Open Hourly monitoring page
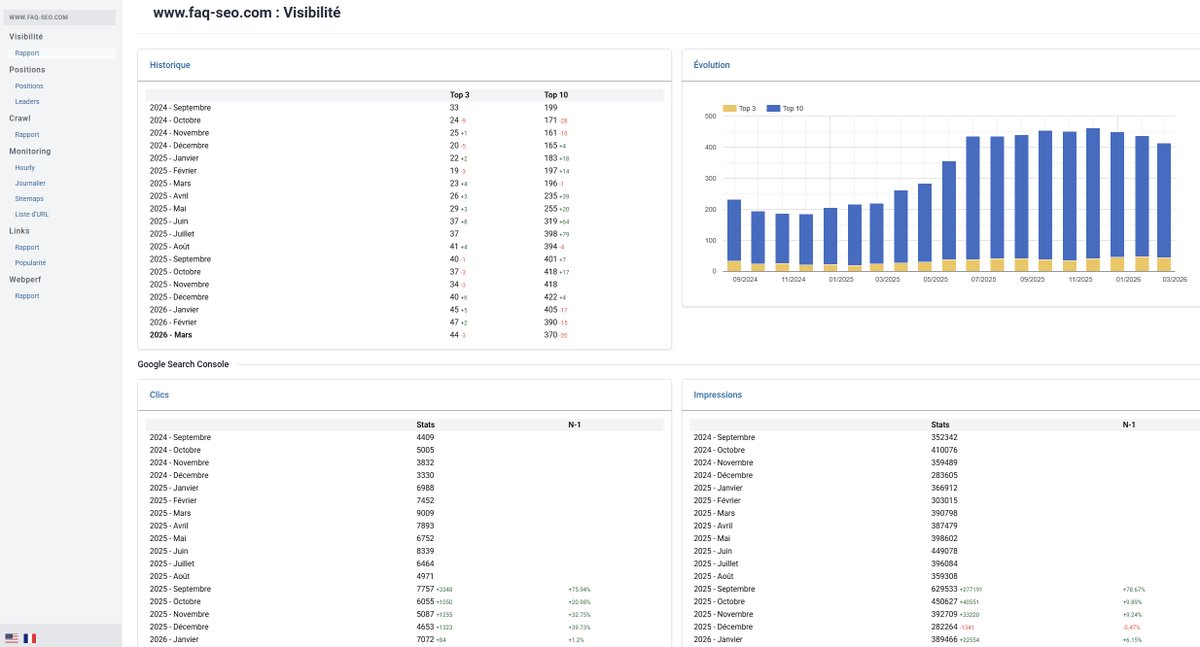This screenshot has height=647, width=1200. (25, 167)
